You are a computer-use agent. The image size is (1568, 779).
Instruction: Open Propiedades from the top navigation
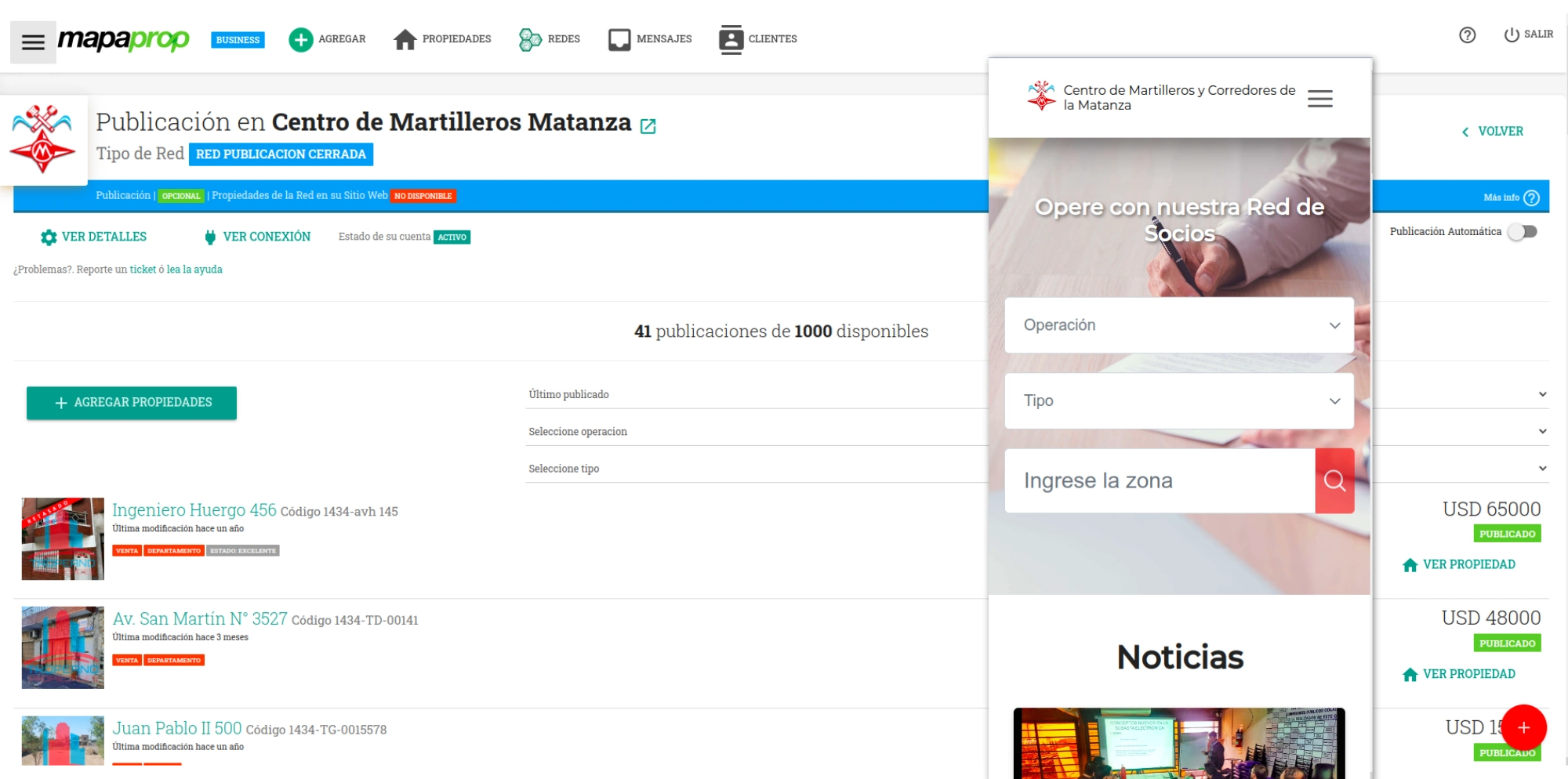click(x=442, y=39)
